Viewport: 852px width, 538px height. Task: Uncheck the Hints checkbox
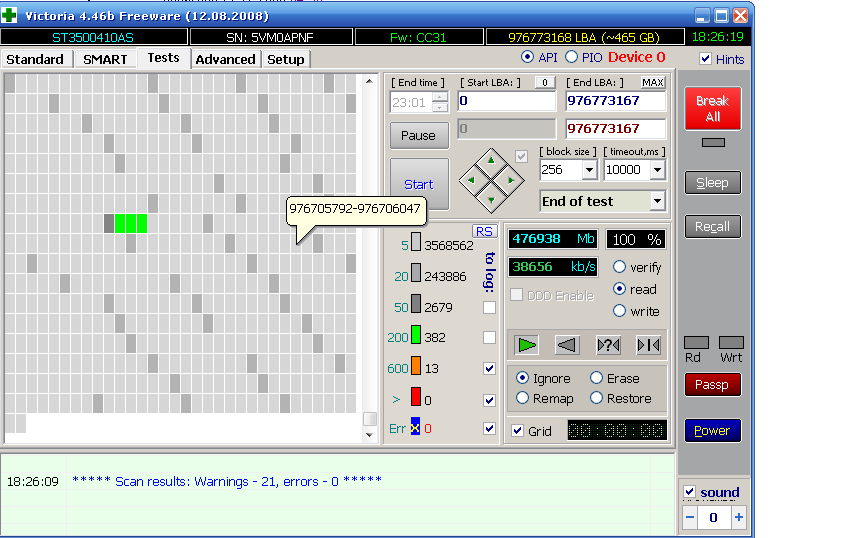[705, 59]
